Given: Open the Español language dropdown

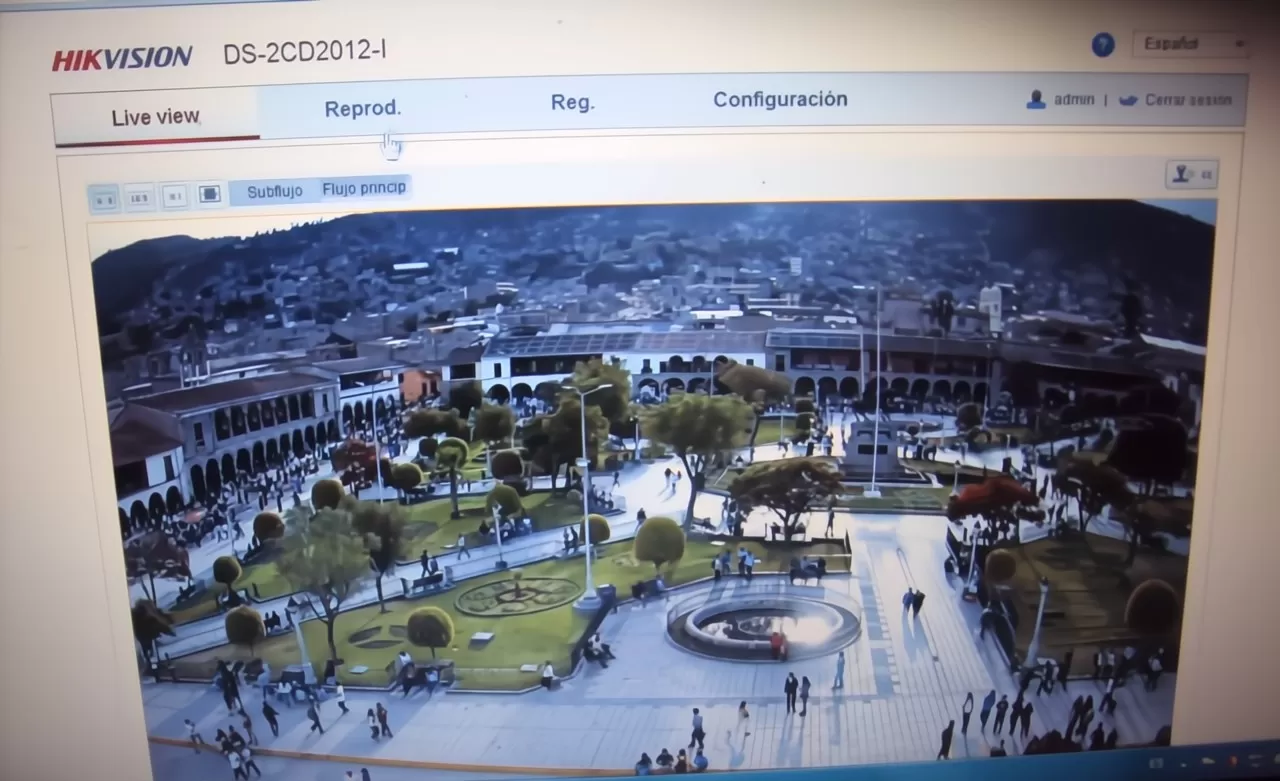Looking at the screenshot, I should tap(1191, 44).
